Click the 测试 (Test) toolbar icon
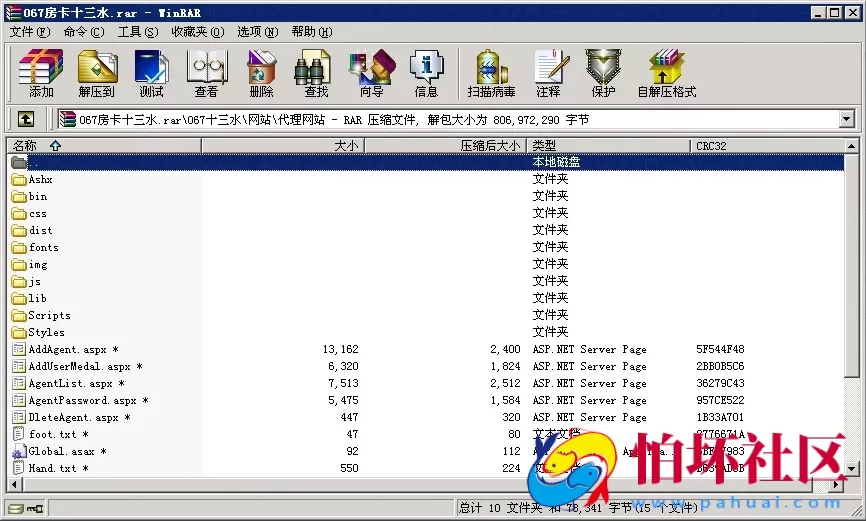The image size is (866, 521). pos(151,73)
